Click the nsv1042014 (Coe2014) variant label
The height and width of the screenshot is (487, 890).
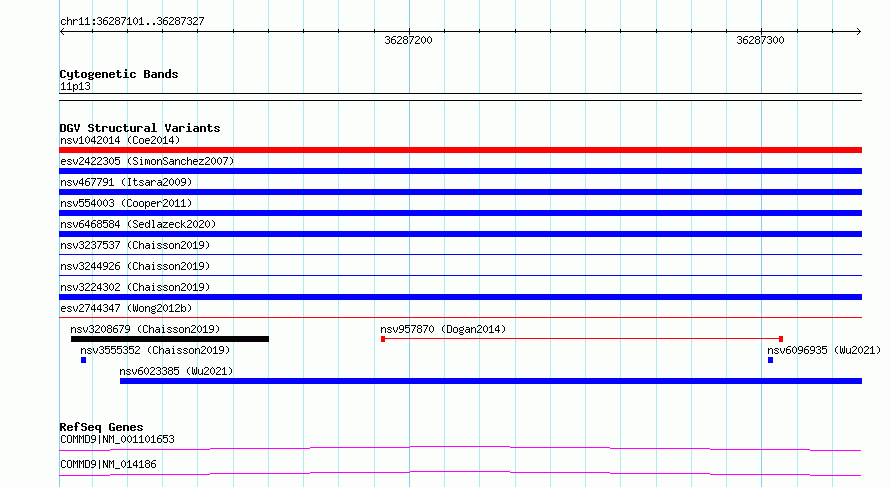[x=120, y=140]
